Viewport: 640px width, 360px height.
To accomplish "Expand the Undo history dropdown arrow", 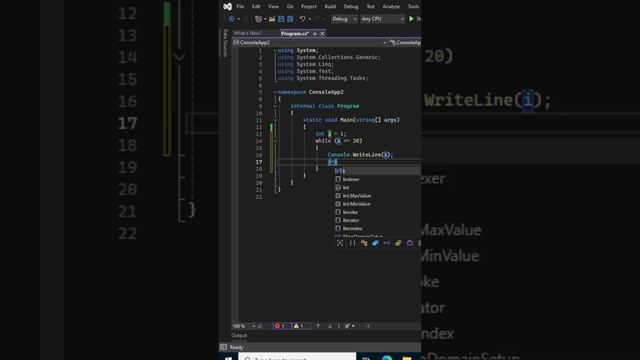I will click(310, 19).
